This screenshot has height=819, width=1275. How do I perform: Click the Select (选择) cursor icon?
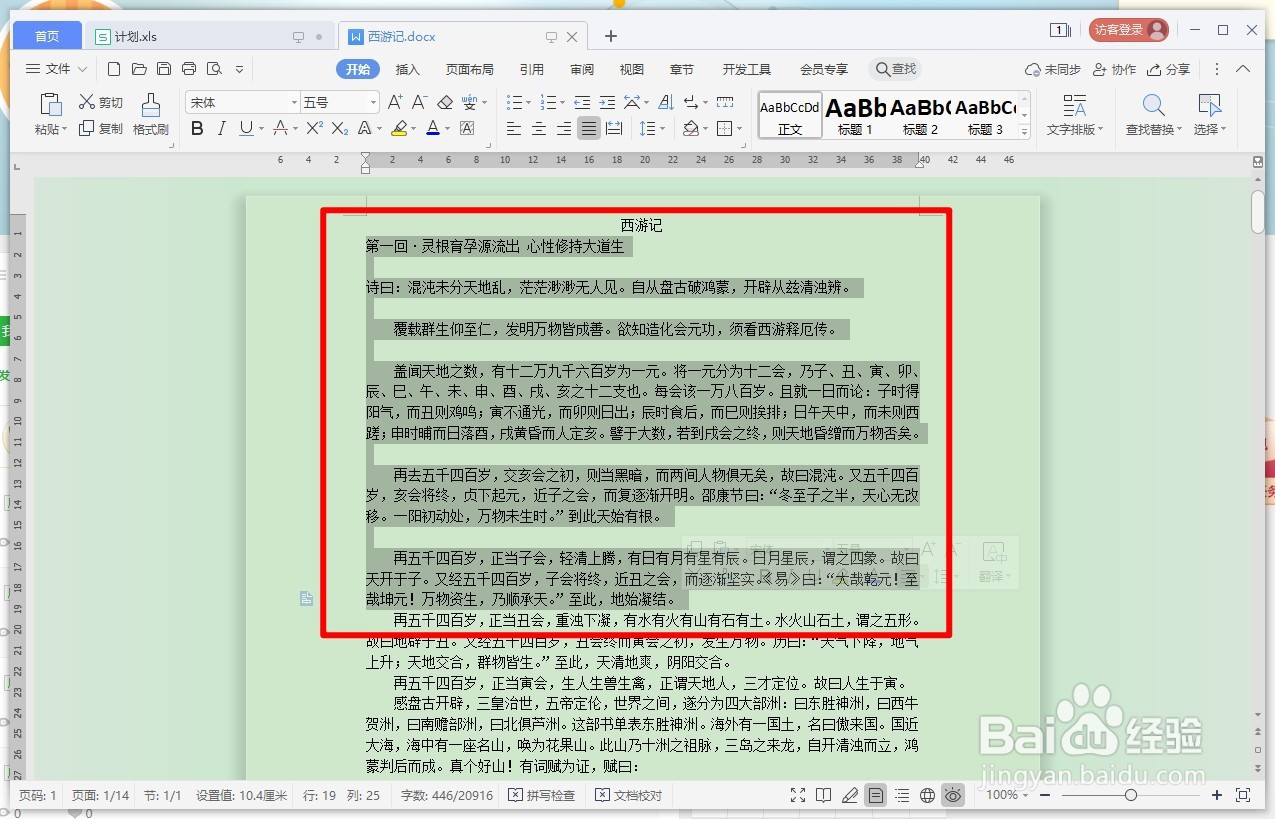(x=1210, y=105)
